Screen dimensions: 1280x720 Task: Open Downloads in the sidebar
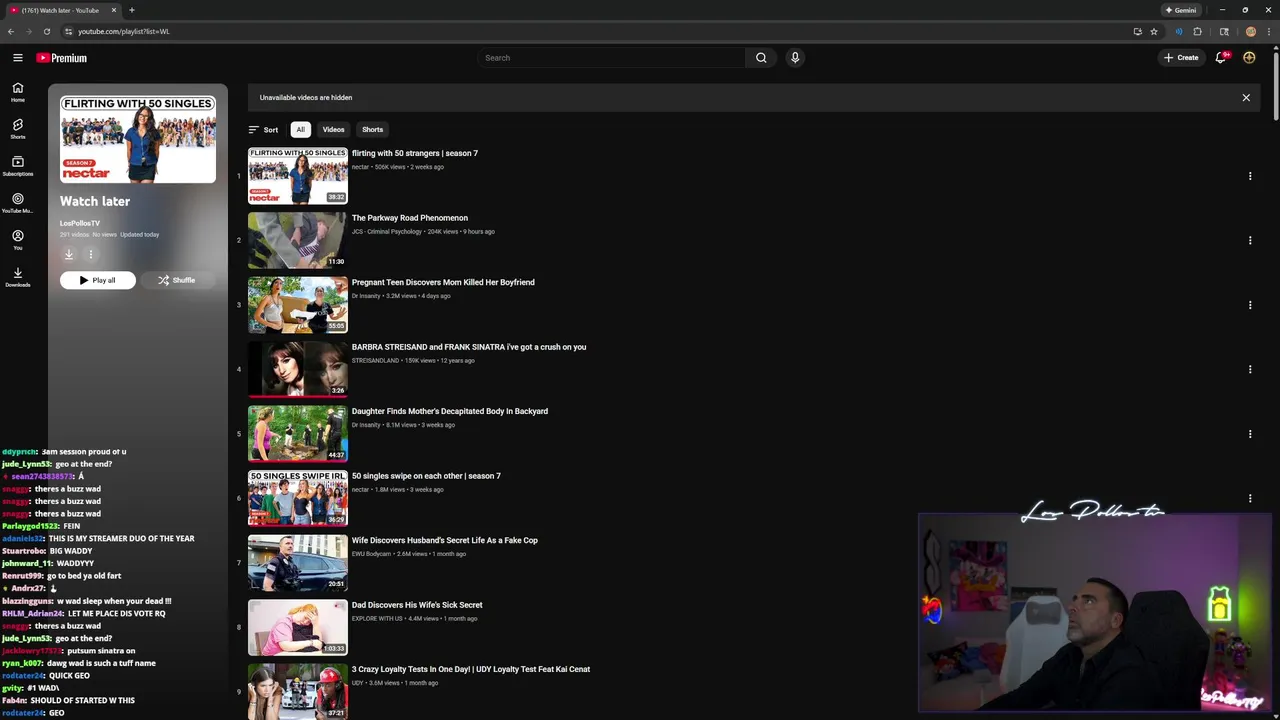point(18,277)
